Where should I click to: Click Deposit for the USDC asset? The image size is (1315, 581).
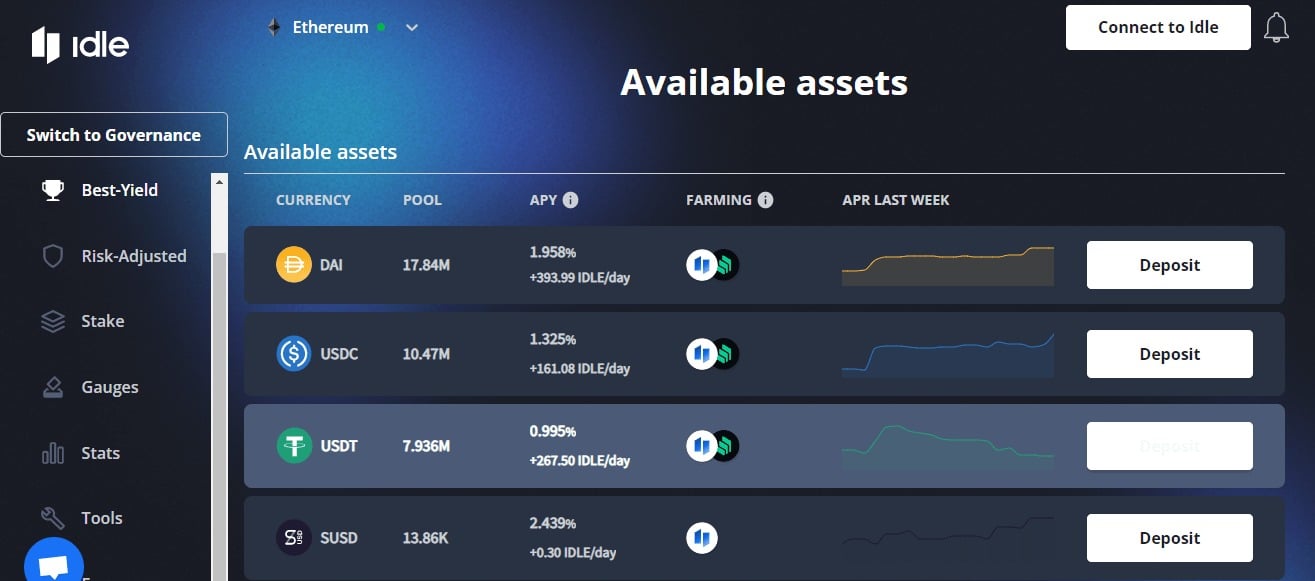pos(1170,354)
